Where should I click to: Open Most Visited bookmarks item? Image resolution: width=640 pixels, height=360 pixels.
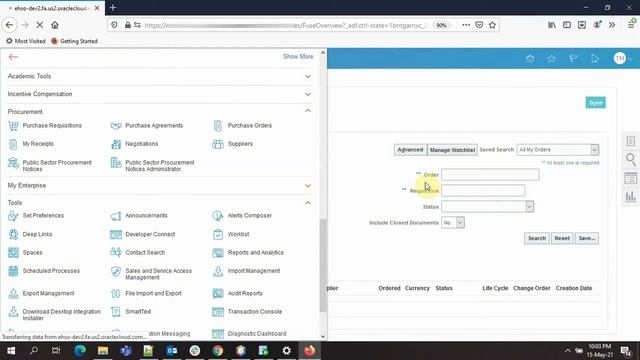pyautogui.click(x=26, y=41)
